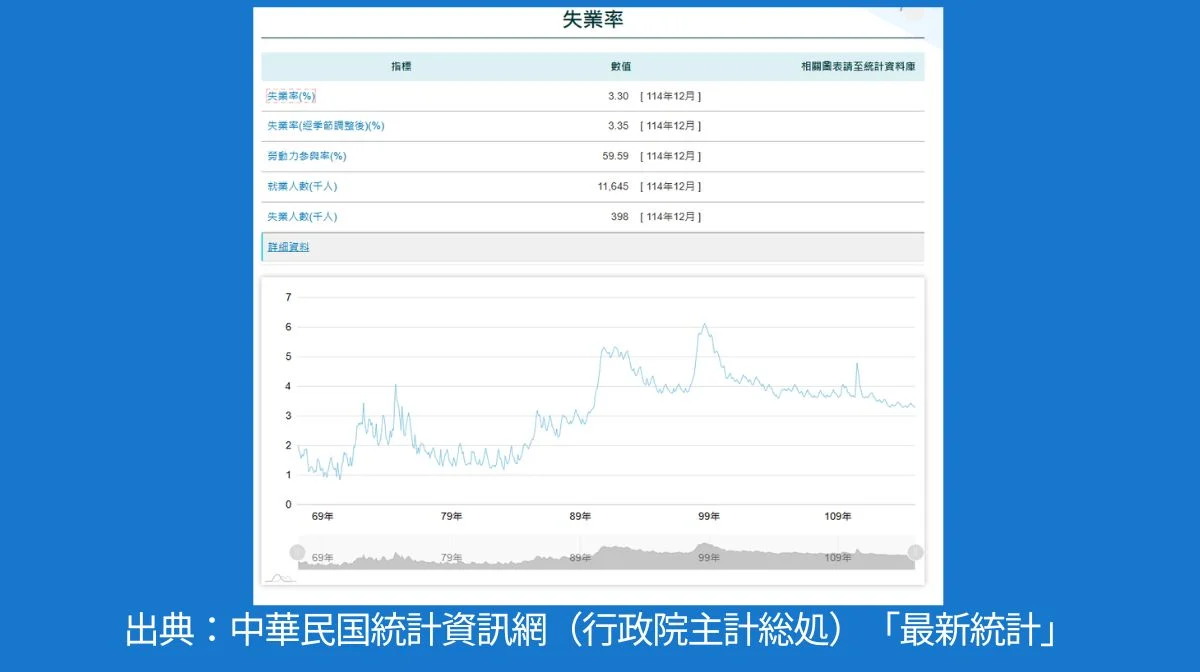Open the 勞動力參與率(%) link
This screenshot has height=672, width=1200.
pyautogui.click(x=306, y=156)
